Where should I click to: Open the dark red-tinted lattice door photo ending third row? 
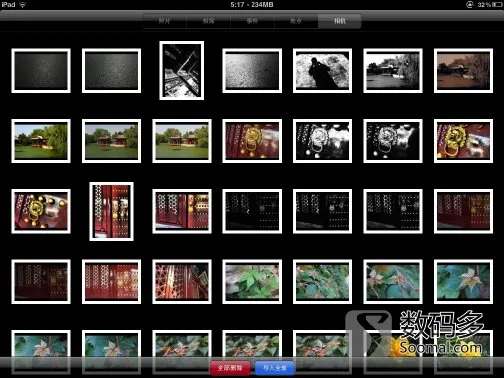(x=463, y=211)
